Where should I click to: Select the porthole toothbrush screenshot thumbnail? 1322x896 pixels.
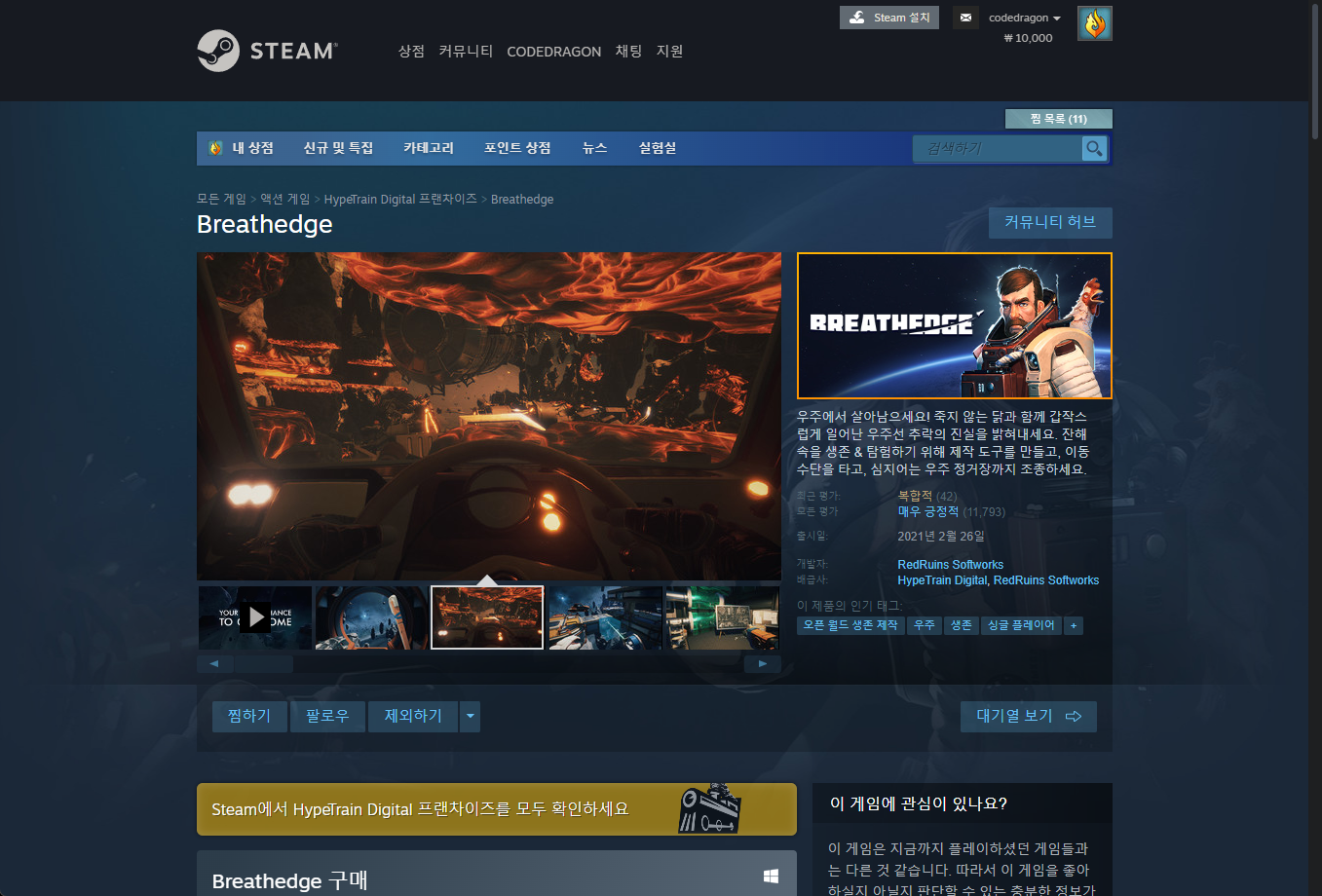pos(371,617)
